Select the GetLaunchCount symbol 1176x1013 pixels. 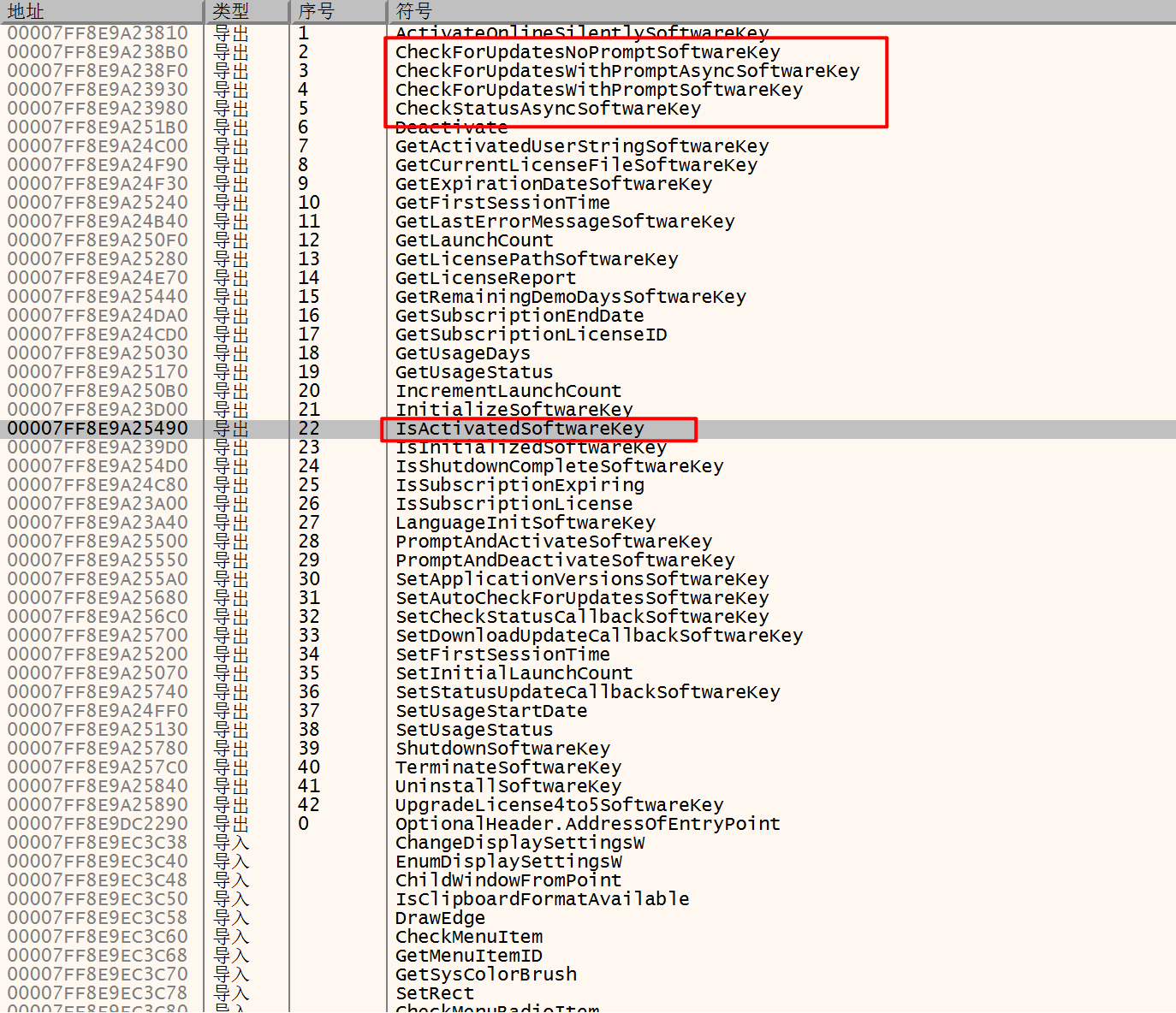click(x=474, y=240)
